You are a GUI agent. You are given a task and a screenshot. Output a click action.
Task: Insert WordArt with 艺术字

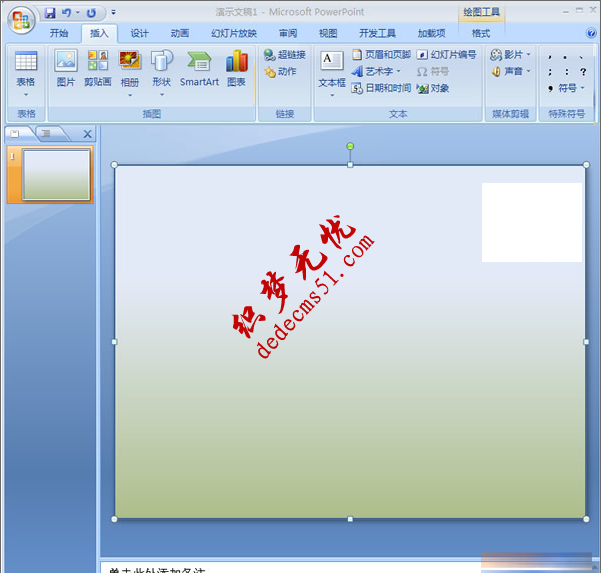tap(373, 71)
